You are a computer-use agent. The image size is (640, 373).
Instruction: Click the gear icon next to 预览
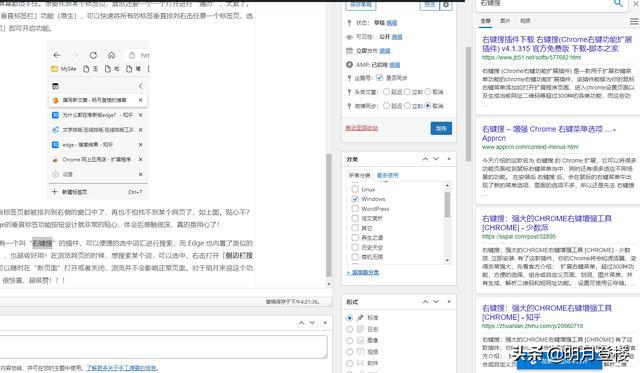[x=446, y=5]
